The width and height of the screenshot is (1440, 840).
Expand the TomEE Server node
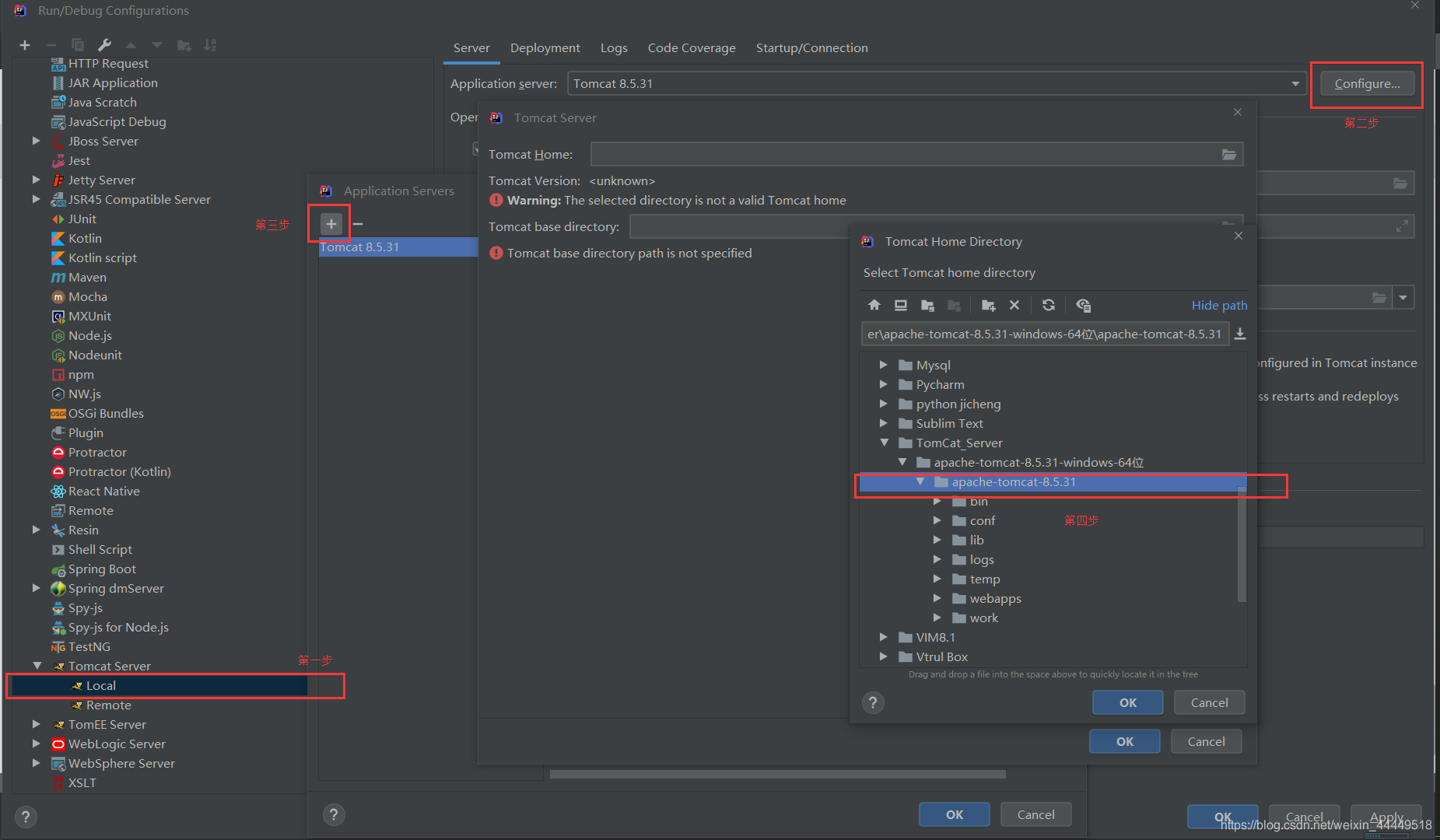click(x=36, y=724)
